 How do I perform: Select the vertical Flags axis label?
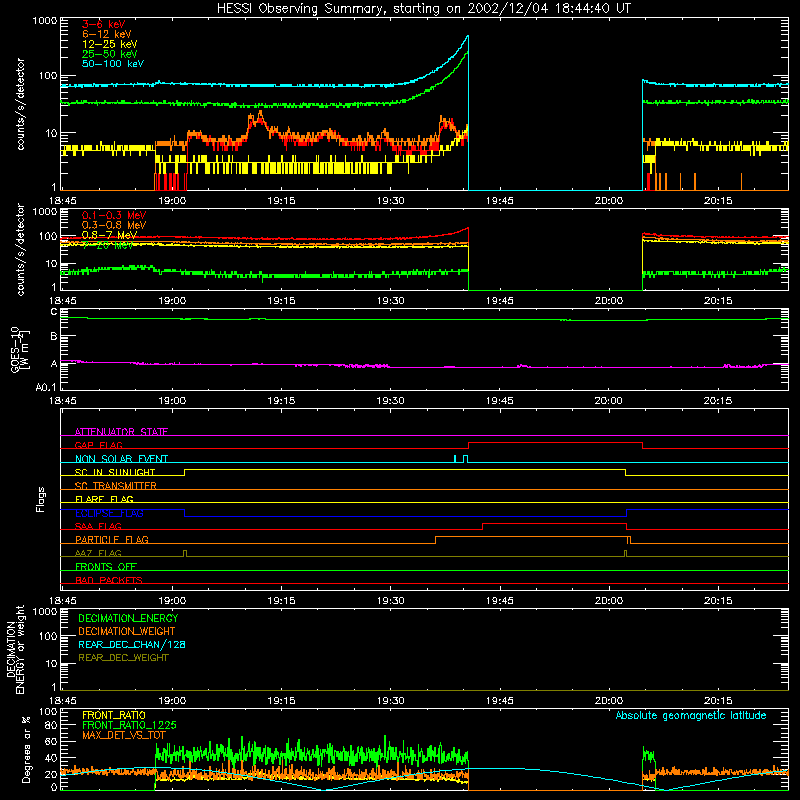[x=41, y=499]
